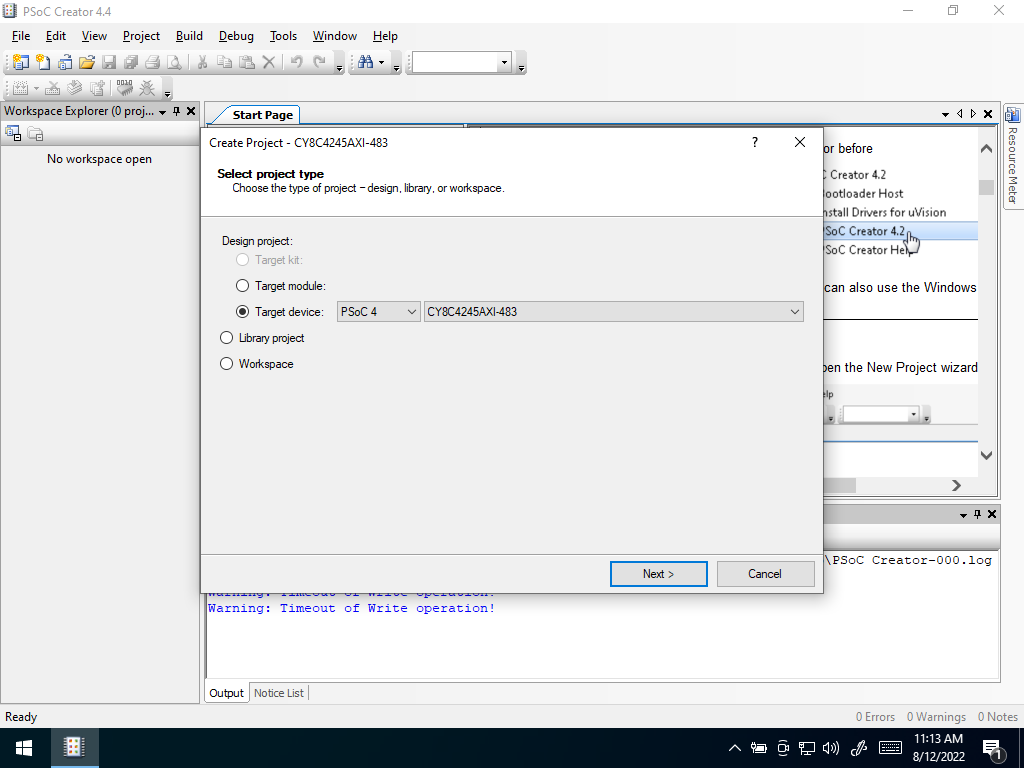1024x768 pixels.
Task: Select the Target device radio button
Action: pos(242,312)
